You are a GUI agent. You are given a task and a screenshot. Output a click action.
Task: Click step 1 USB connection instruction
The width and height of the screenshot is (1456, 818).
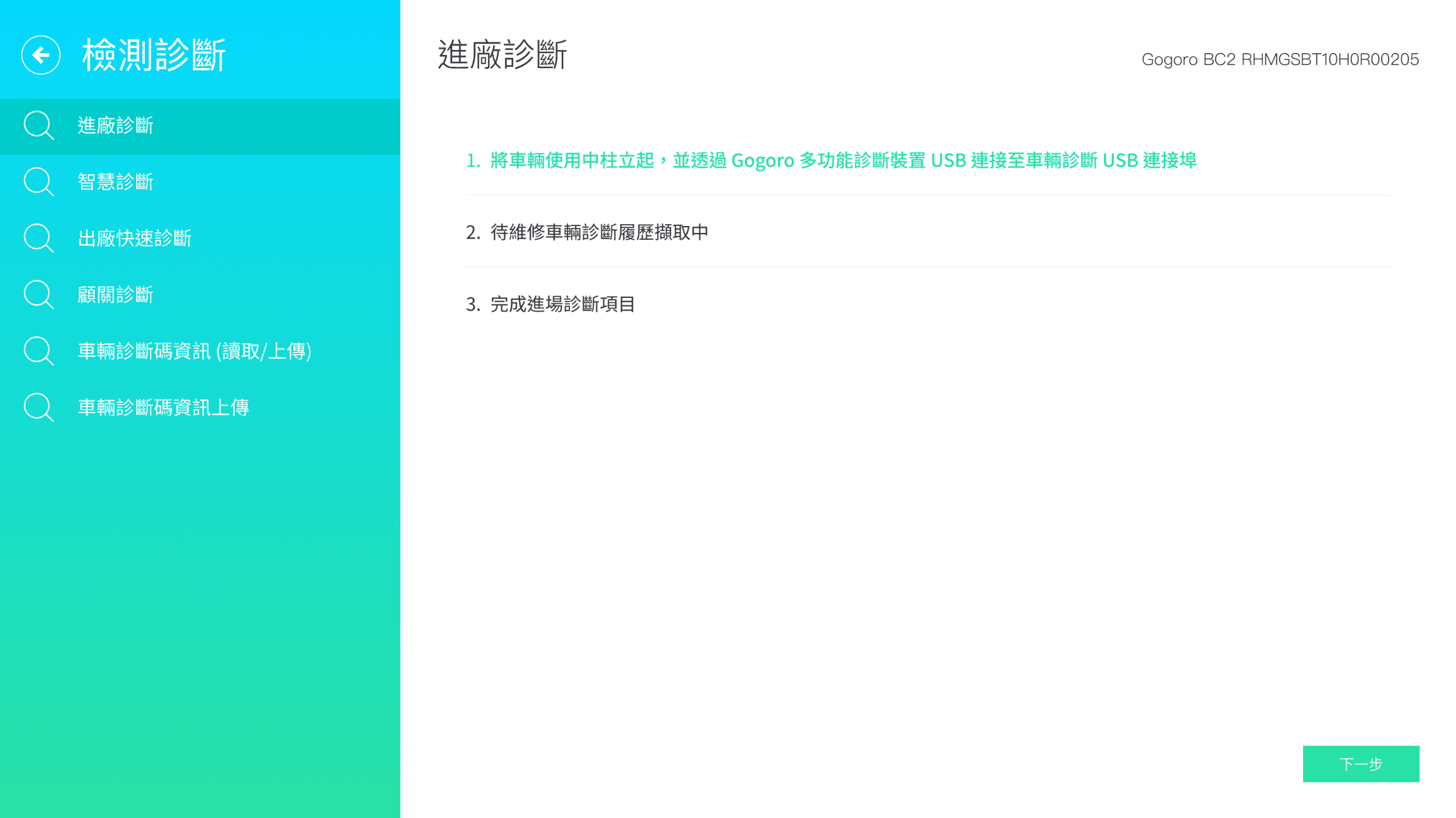pyautogui.click(x=830, y=160)
